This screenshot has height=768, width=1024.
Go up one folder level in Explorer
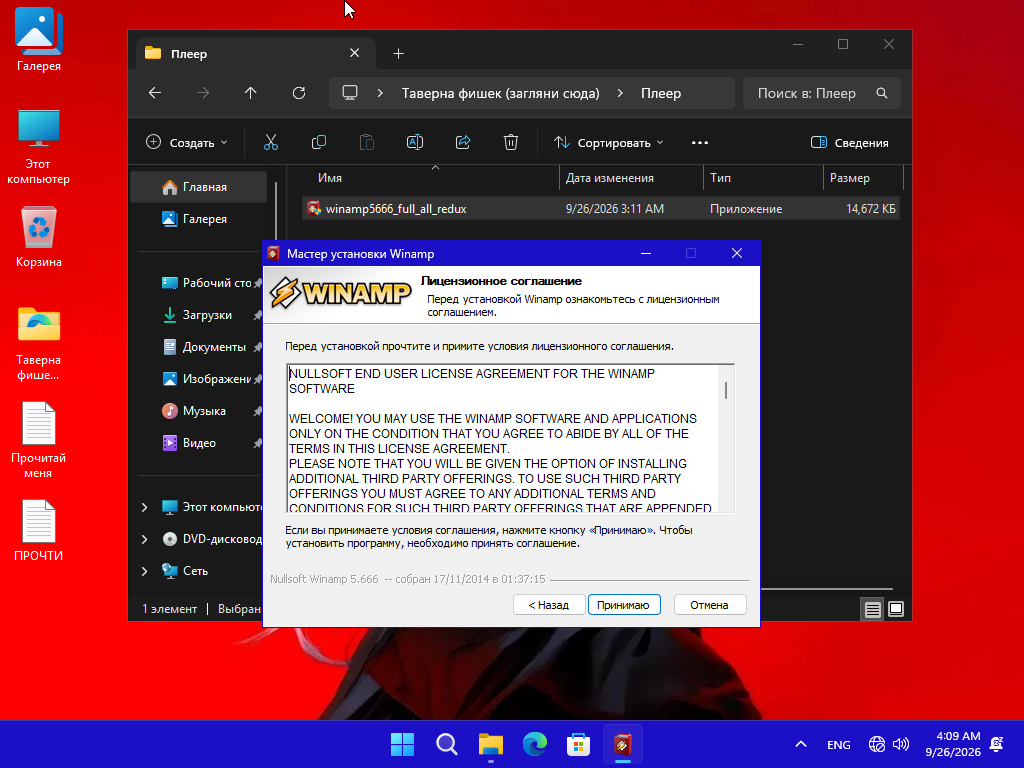251,93
